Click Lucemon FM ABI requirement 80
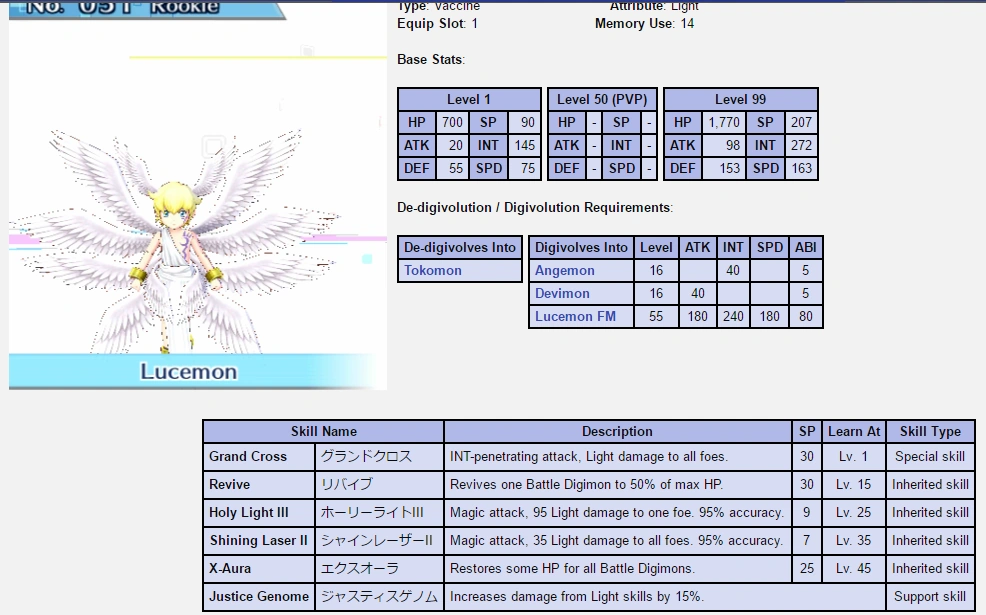986x615 pixels. pyautogui.click(x=806, y=316)
